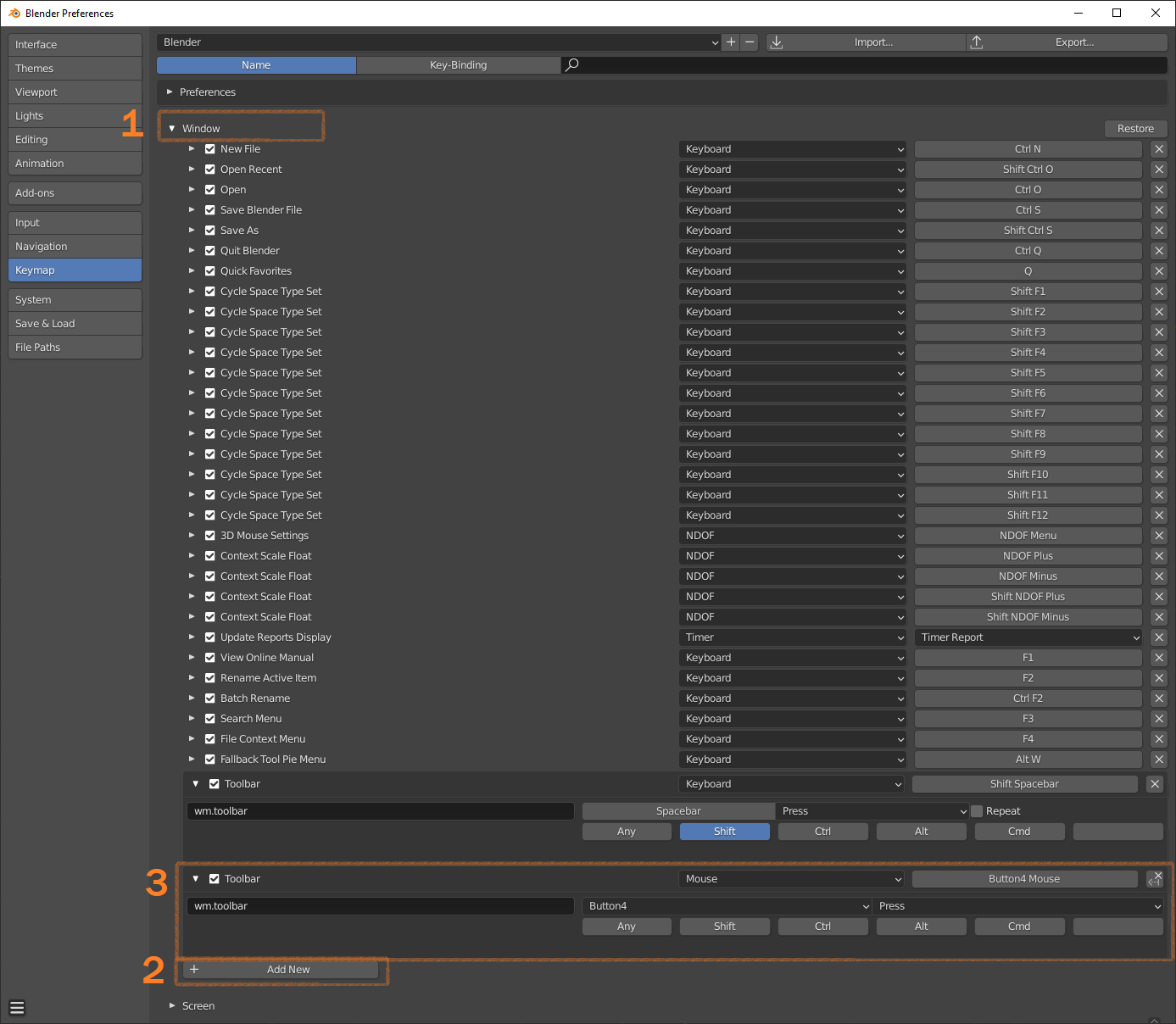The height and width of the screenshot is (1024, 1176).
Task: Remove the Shift Spacebar Toolbar entry
Action: (1155, 784)
